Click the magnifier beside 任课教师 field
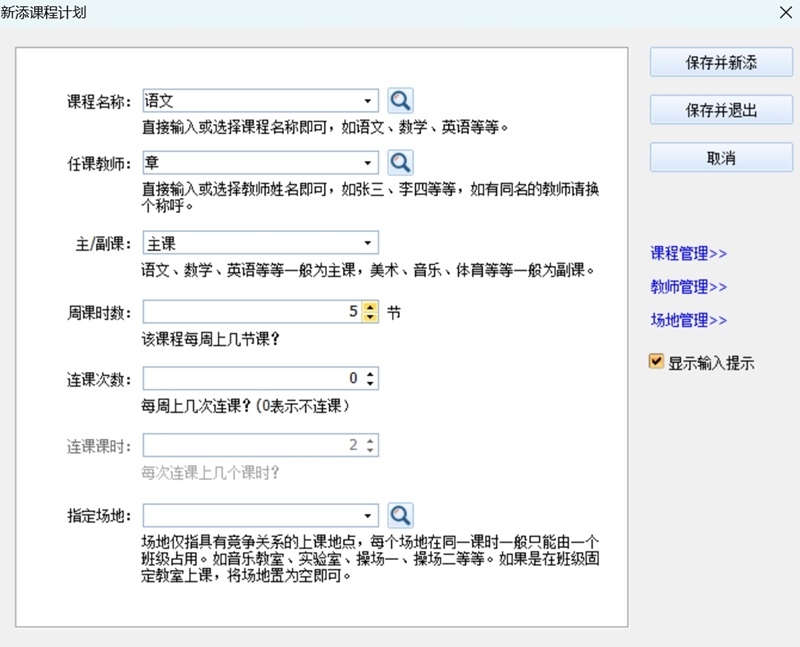 click(x=399, y=162)
